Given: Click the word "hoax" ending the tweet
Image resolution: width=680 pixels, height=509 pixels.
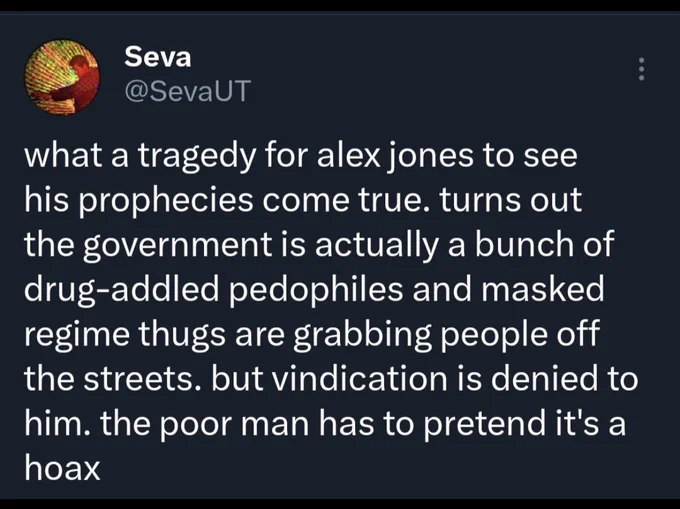Looking at the screenshot, I should [62, 468].
